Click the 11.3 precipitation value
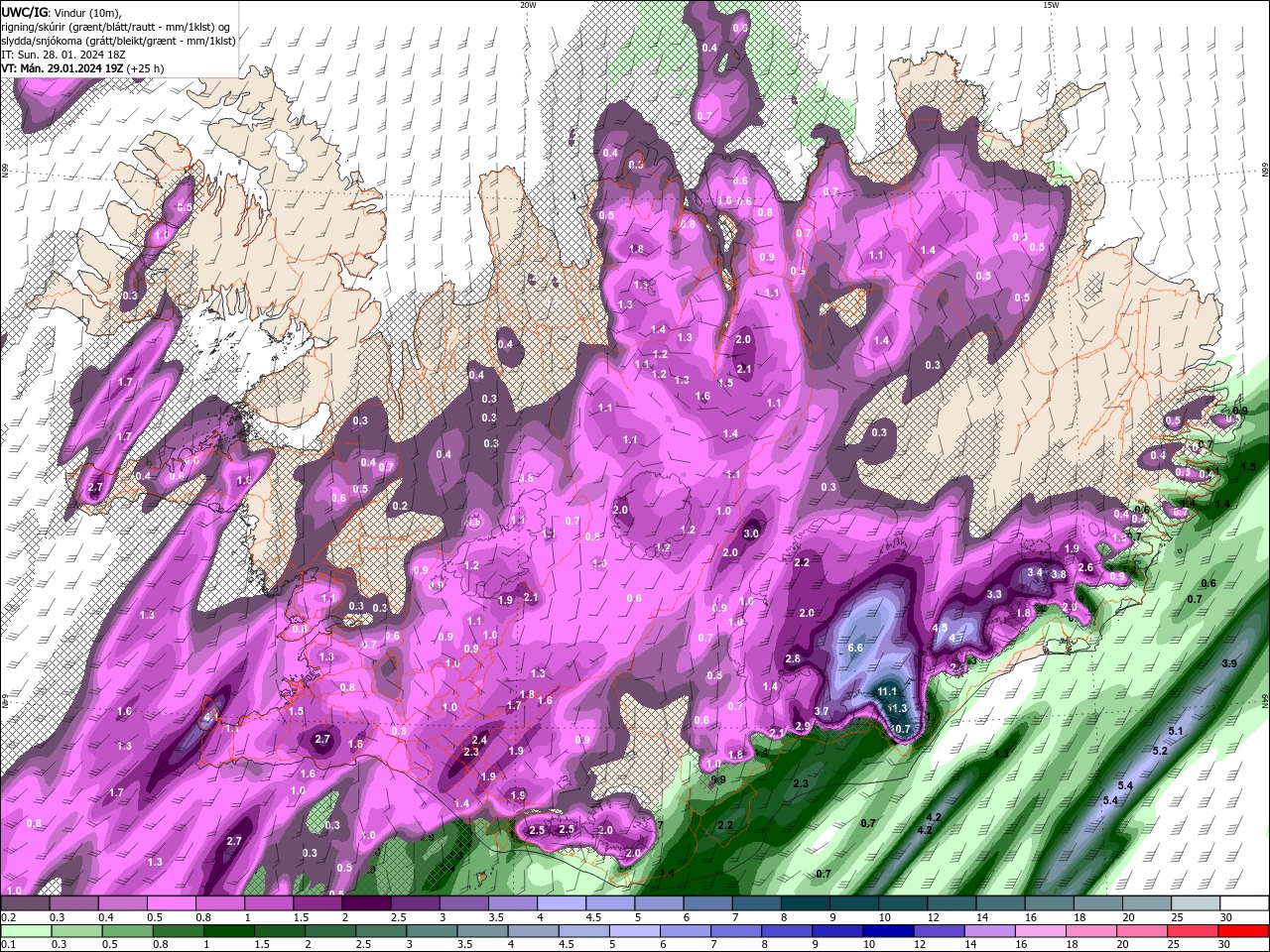Viewport: 1270px width, 952px height. click(x=897, y=708)
